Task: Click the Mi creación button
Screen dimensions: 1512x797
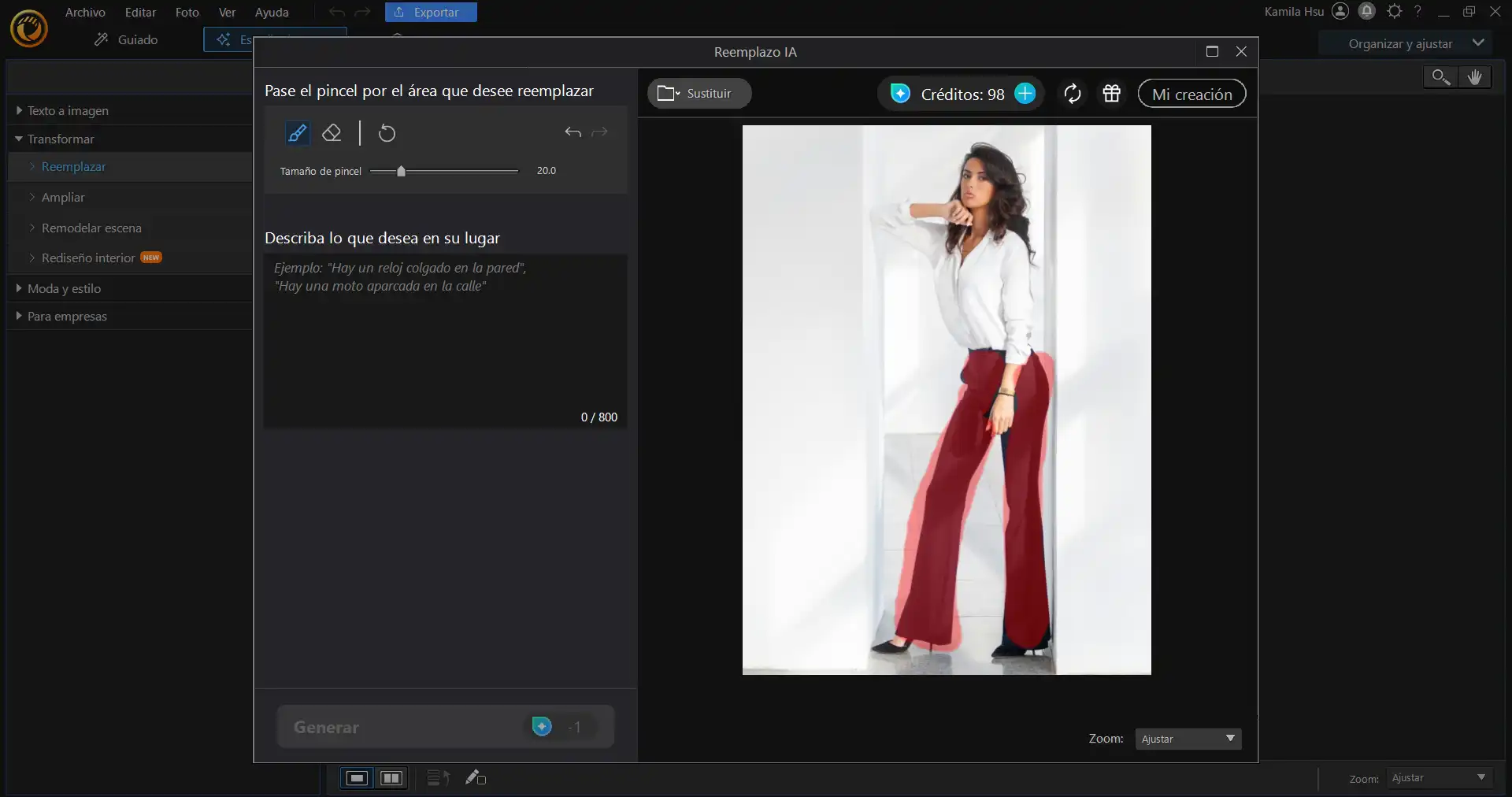Action: pyautogui.click(x=1191, y=94)
